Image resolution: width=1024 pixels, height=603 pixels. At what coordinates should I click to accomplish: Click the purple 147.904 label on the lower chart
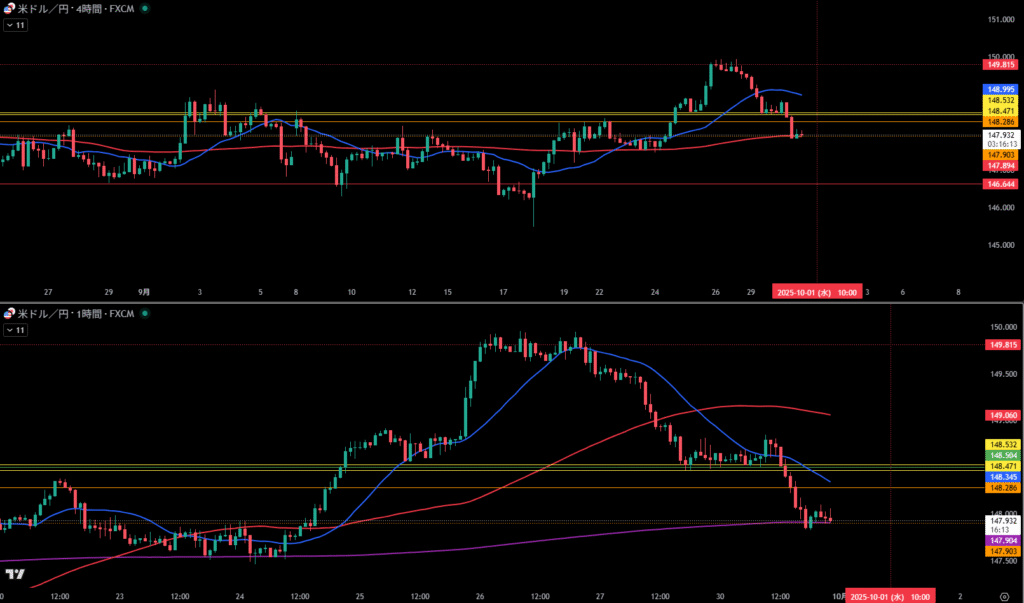click(x=1001, y=540)
